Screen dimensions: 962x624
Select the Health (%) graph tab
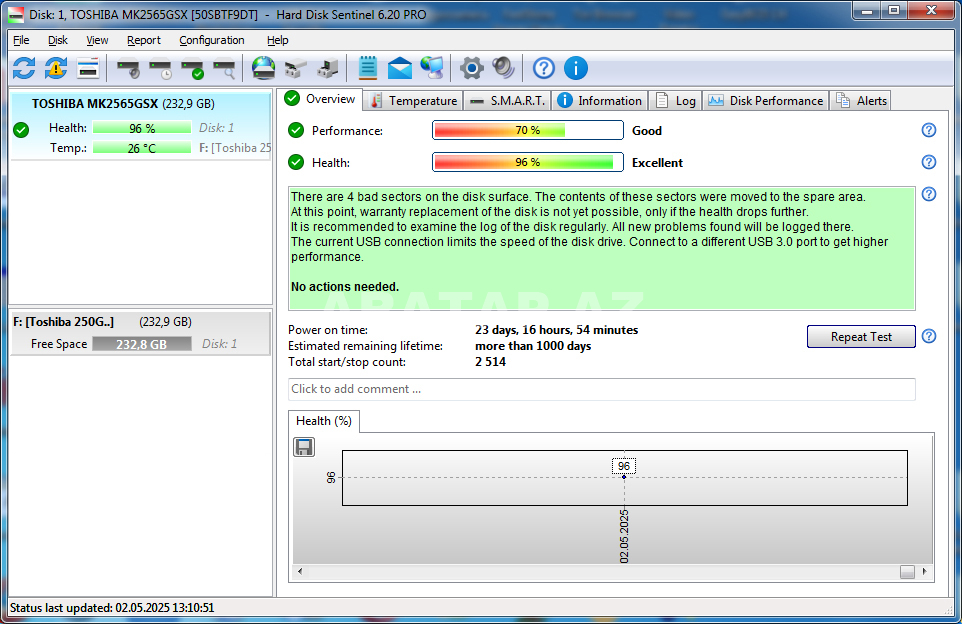click(324, 421)
